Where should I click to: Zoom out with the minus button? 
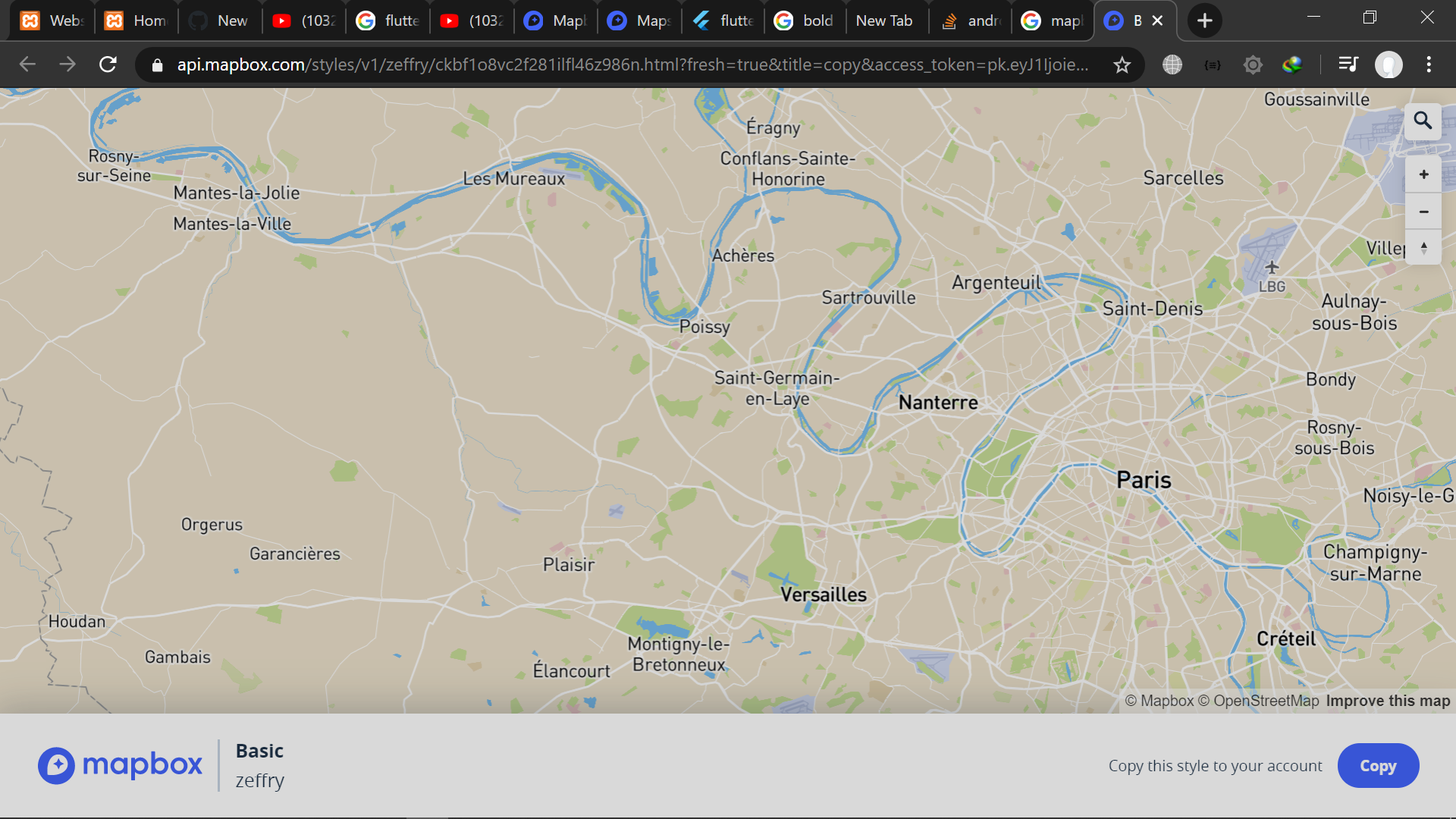[x=1423, y=212]
